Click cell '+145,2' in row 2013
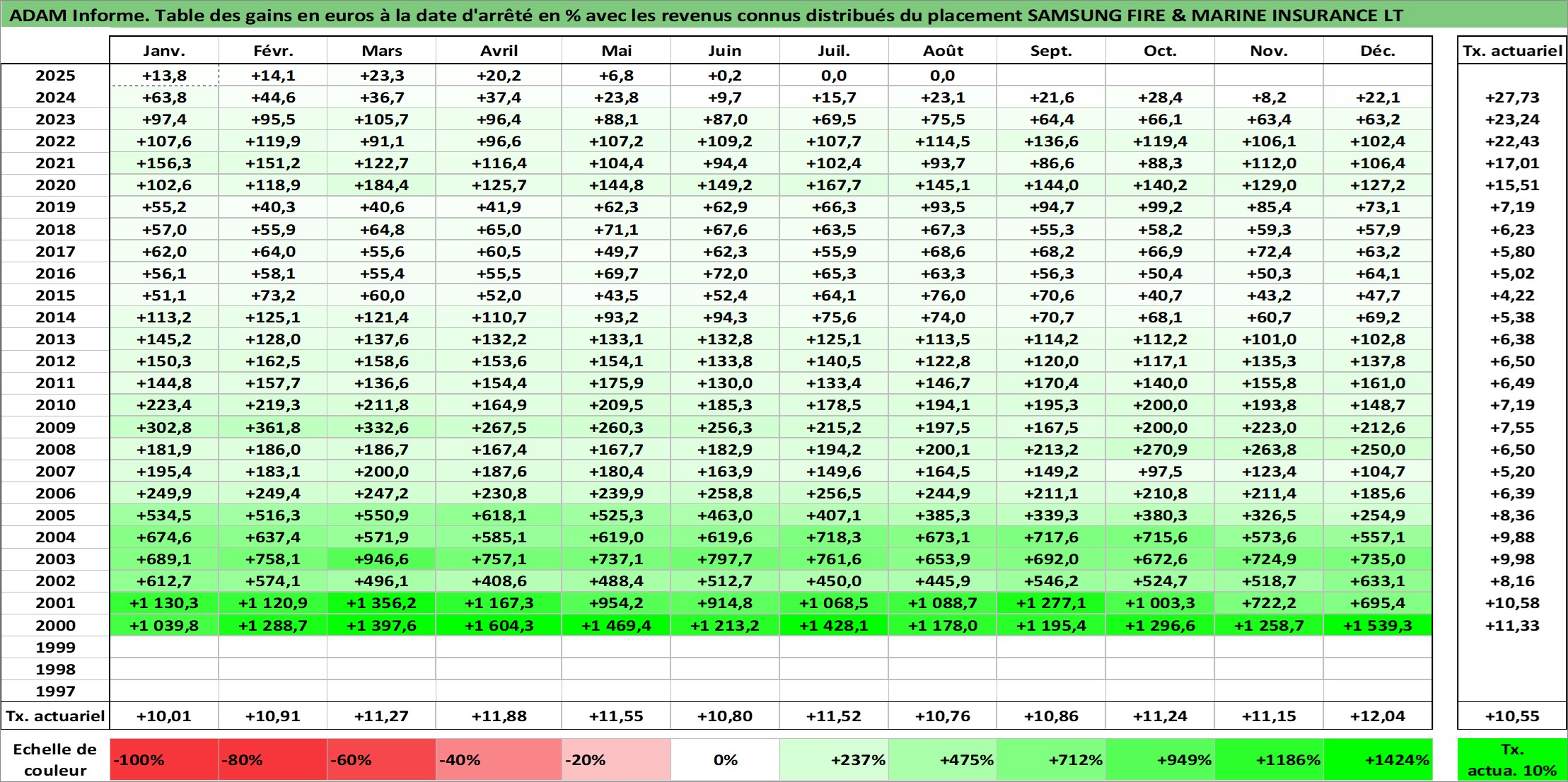 point(164,339)
